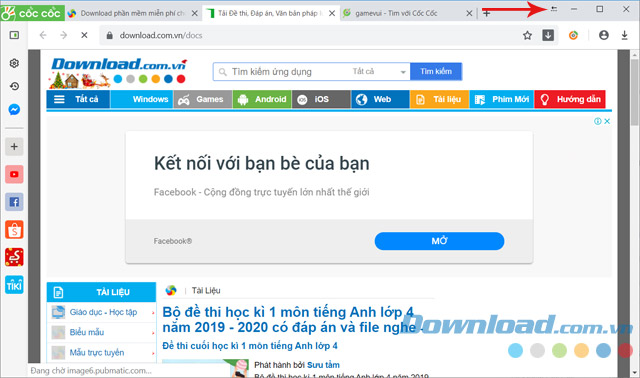Open the Hướng dẫn category
Image resolution: width=640 pixels, height=378 pixels.
pos(570,99)
